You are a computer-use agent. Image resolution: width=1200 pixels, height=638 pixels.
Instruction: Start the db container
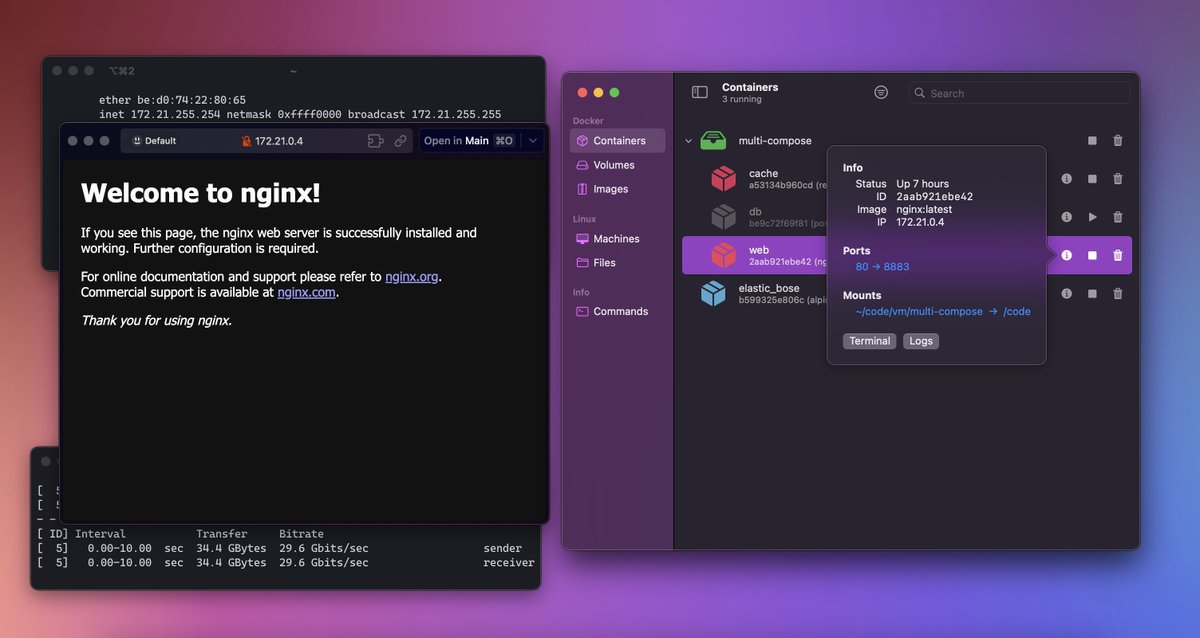1092,217
